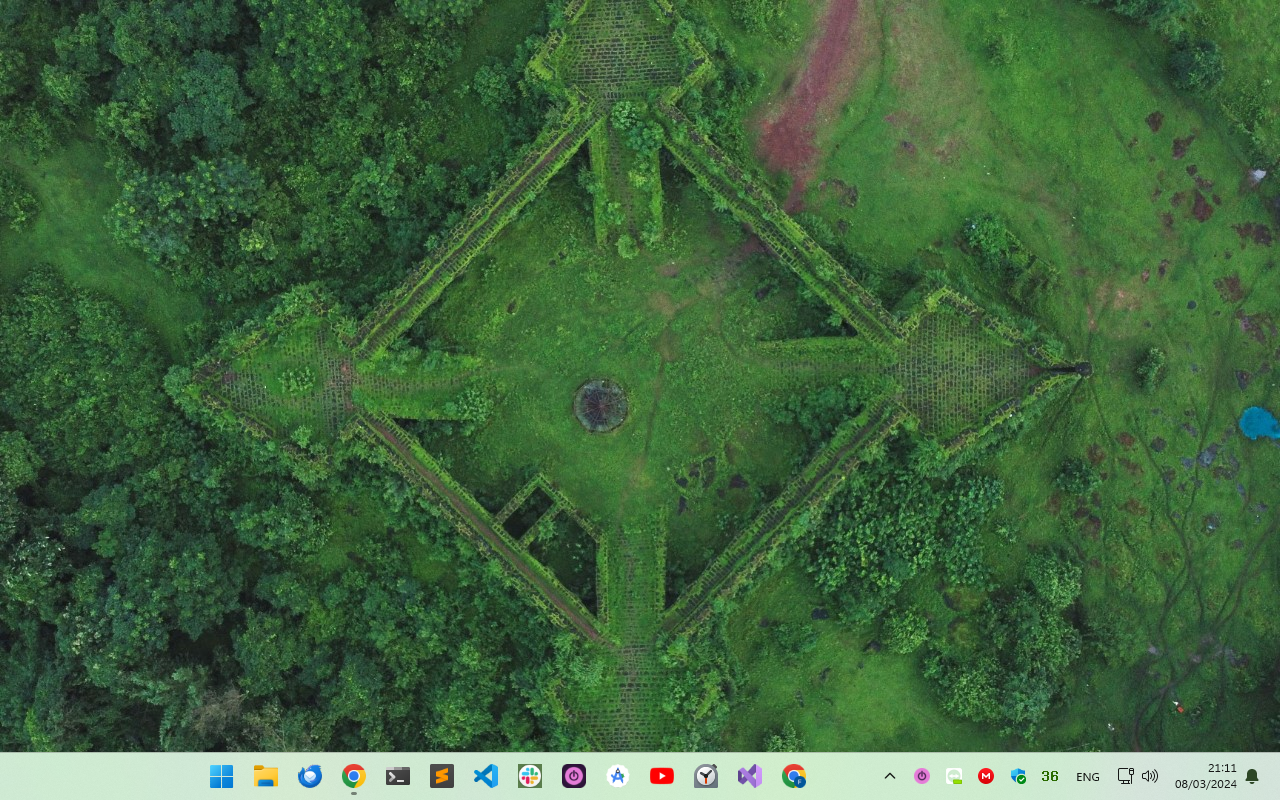Open Chrome with profile badge in taskbar
1280x800 pixels.
tap(794, 776)
